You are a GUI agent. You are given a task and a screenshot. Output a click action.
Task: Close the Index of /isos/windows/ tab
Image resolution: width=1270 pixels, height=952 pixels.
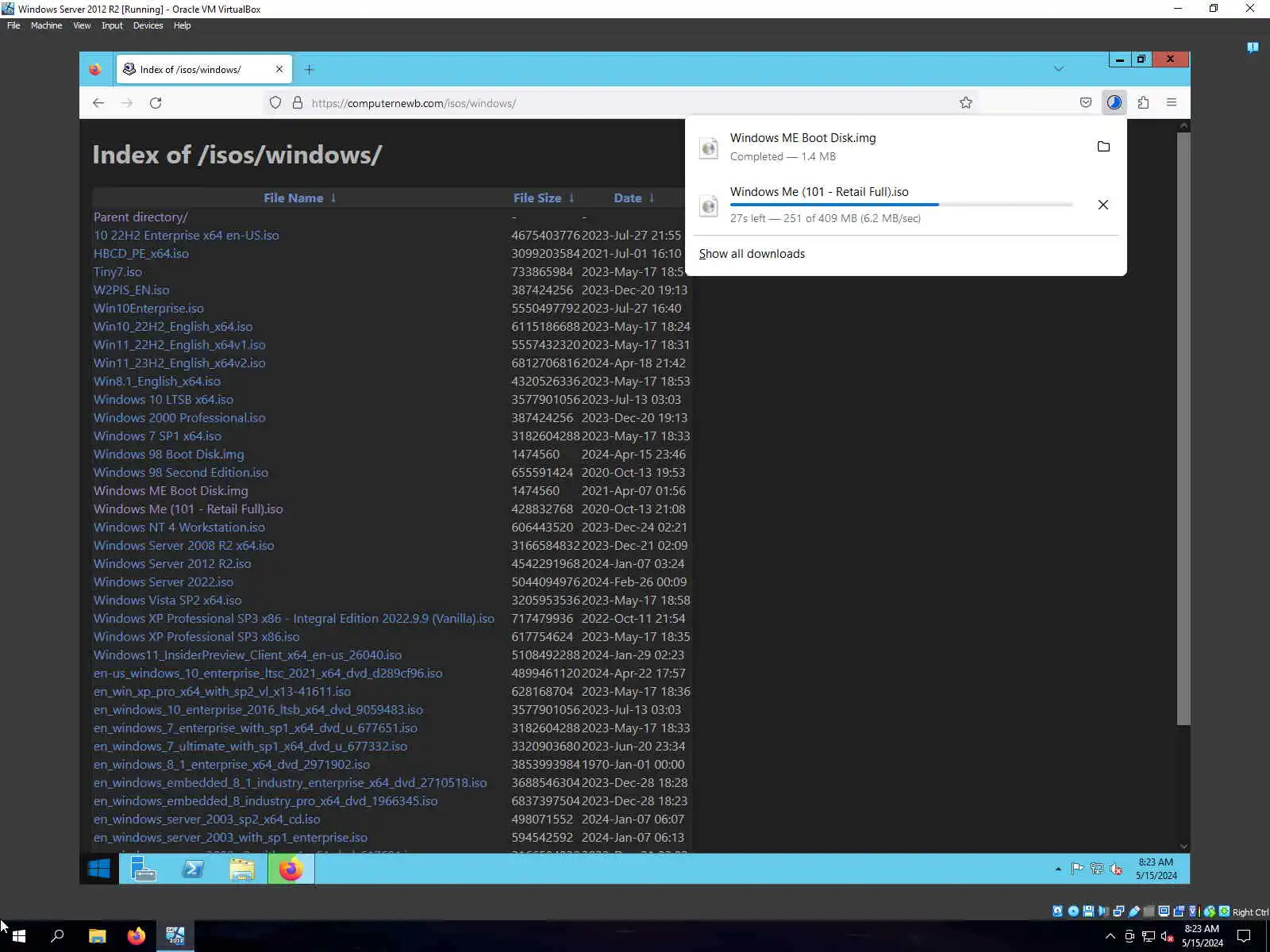click(279, 69)
